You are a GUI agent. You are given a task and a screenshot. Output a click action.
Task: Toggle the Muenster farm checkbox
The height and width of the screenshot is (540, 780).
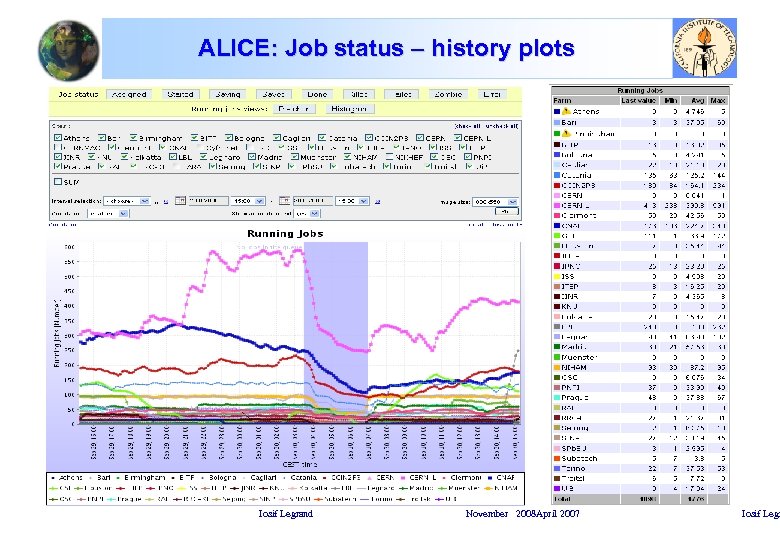294,157
